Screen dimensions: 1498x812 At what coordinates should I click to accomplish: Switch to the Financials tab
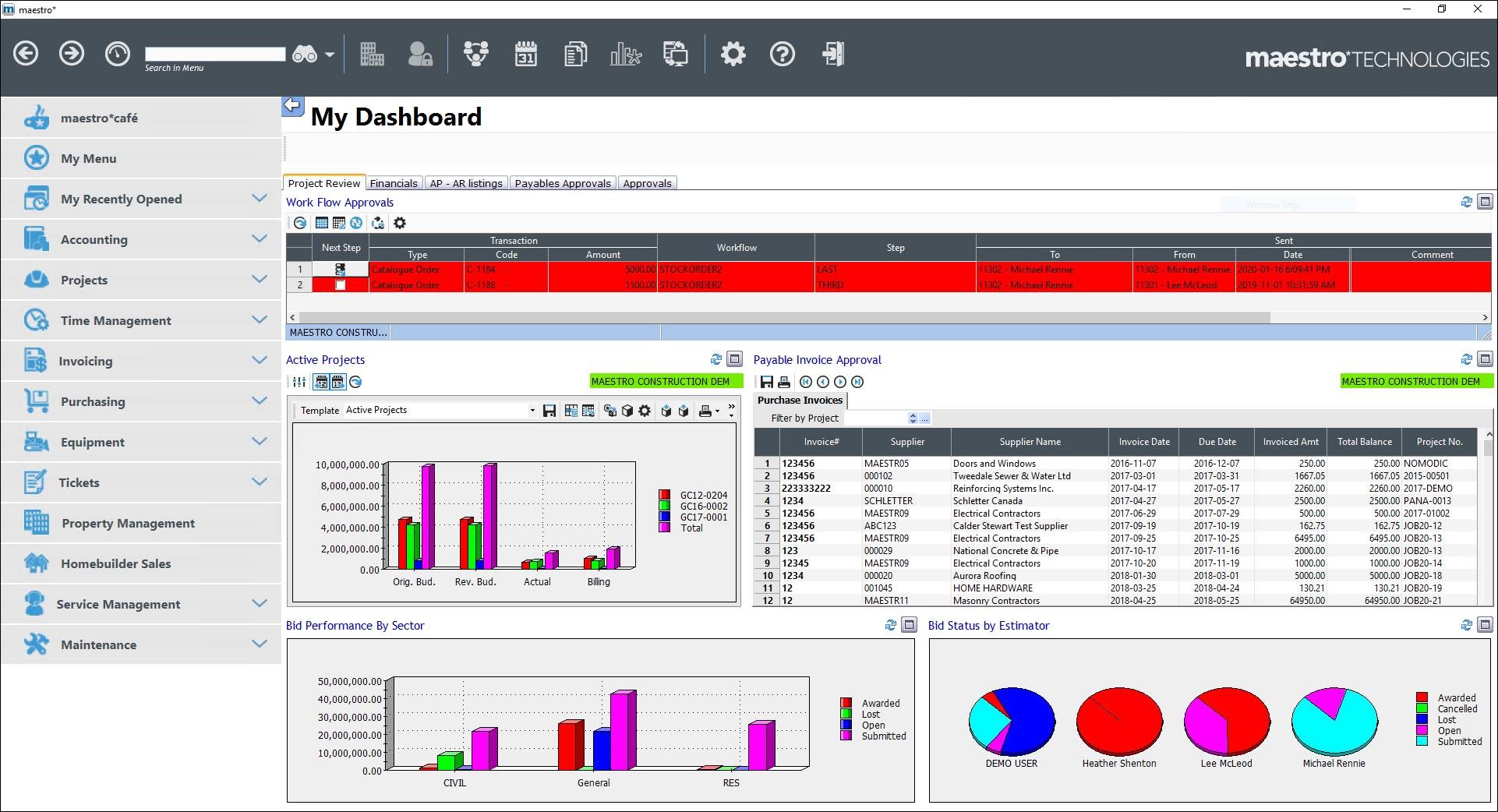(x=394, y=183)
